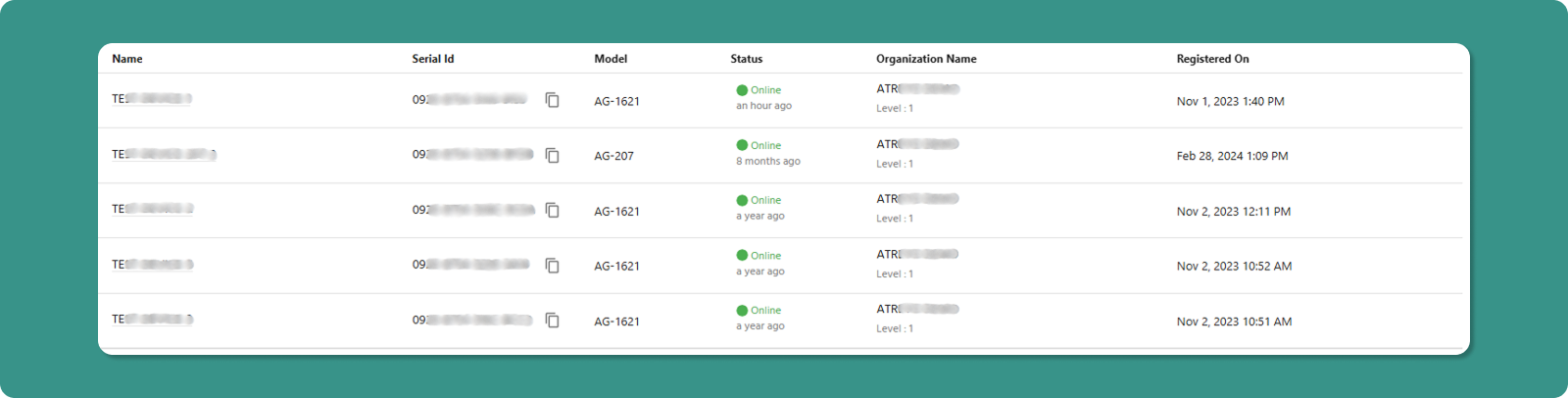Click the Feb 28, 2024 1:09 PM date
This screenshot has height=398, width=1568.
click(1233, 156)
